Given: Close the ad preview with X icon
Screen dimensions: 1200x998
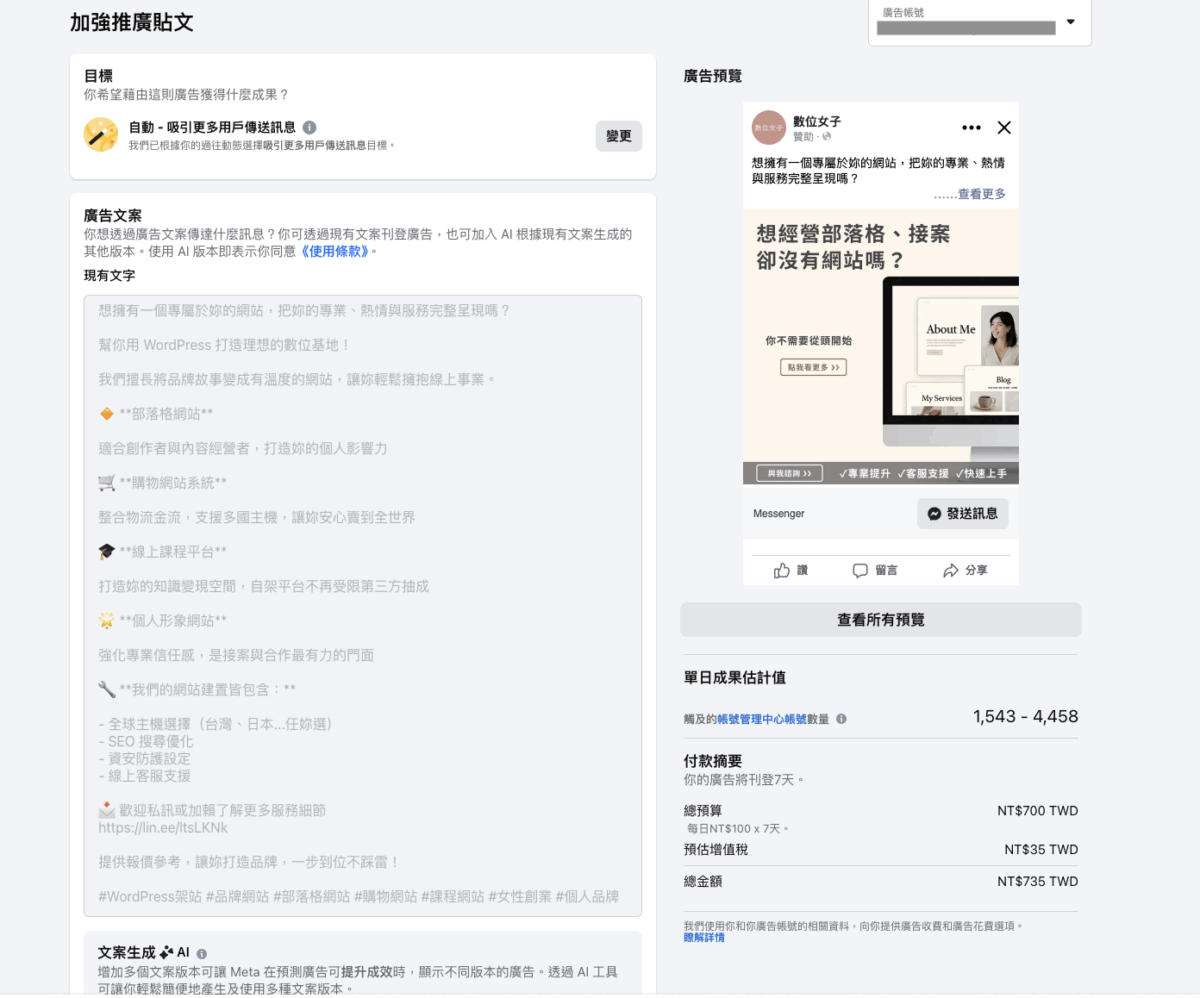Looking at the screenshot, I should click(1005, 127).
